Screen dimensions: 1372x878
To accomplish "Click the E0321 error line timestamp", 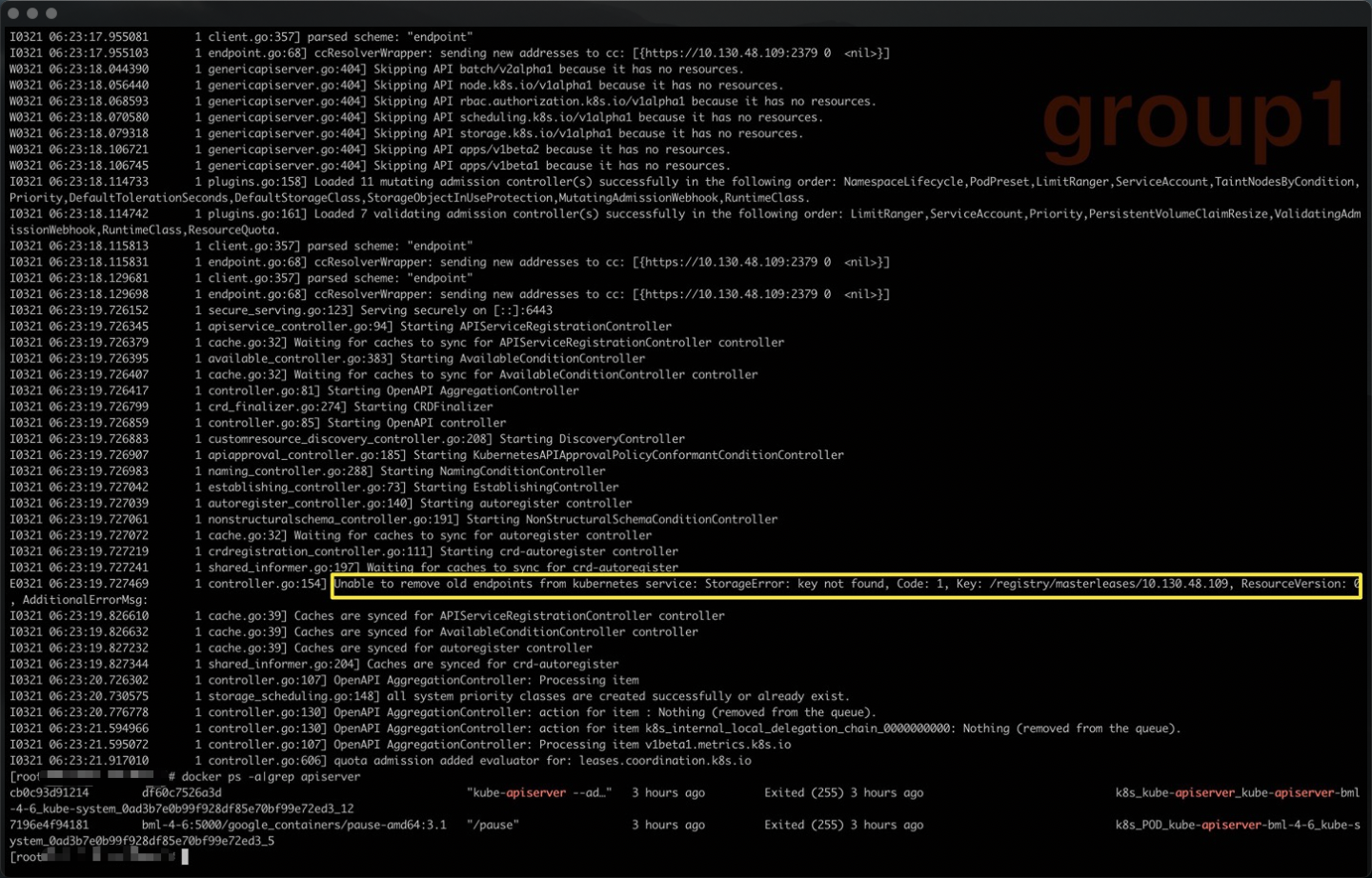I will tap(79, 584).
